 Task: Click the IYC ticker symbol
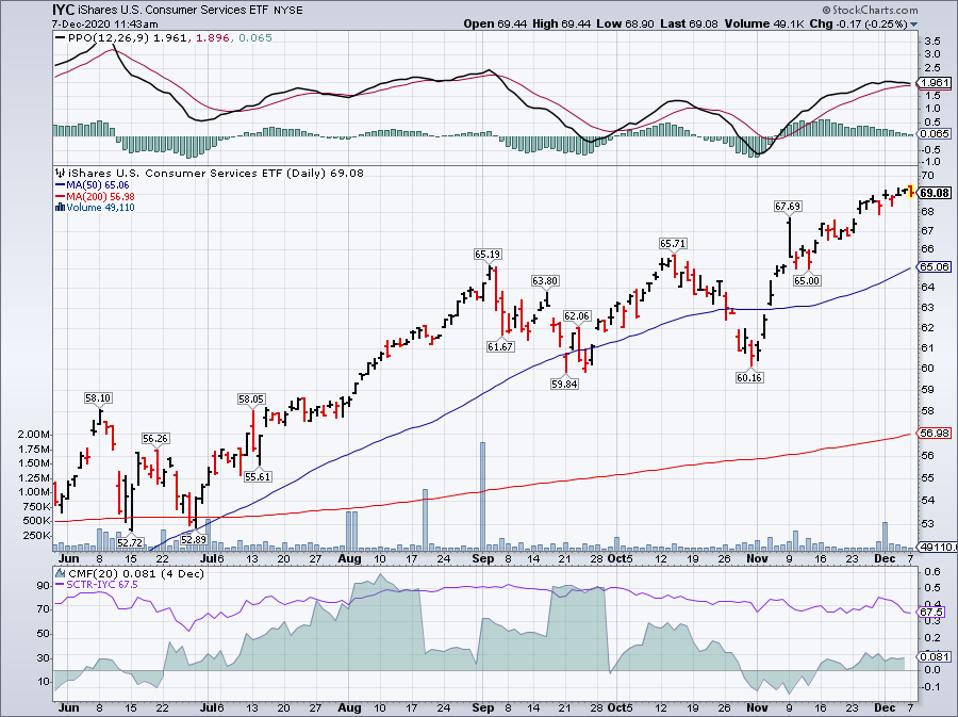coord(63,10)
